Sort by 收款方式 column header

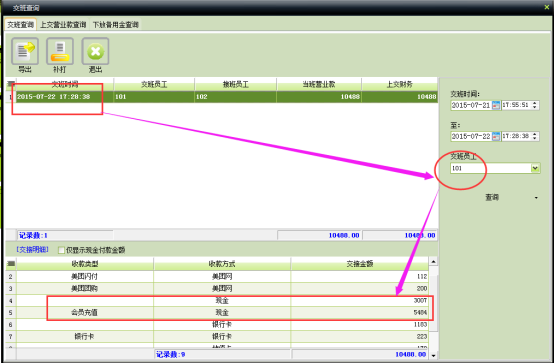(222, 264)
